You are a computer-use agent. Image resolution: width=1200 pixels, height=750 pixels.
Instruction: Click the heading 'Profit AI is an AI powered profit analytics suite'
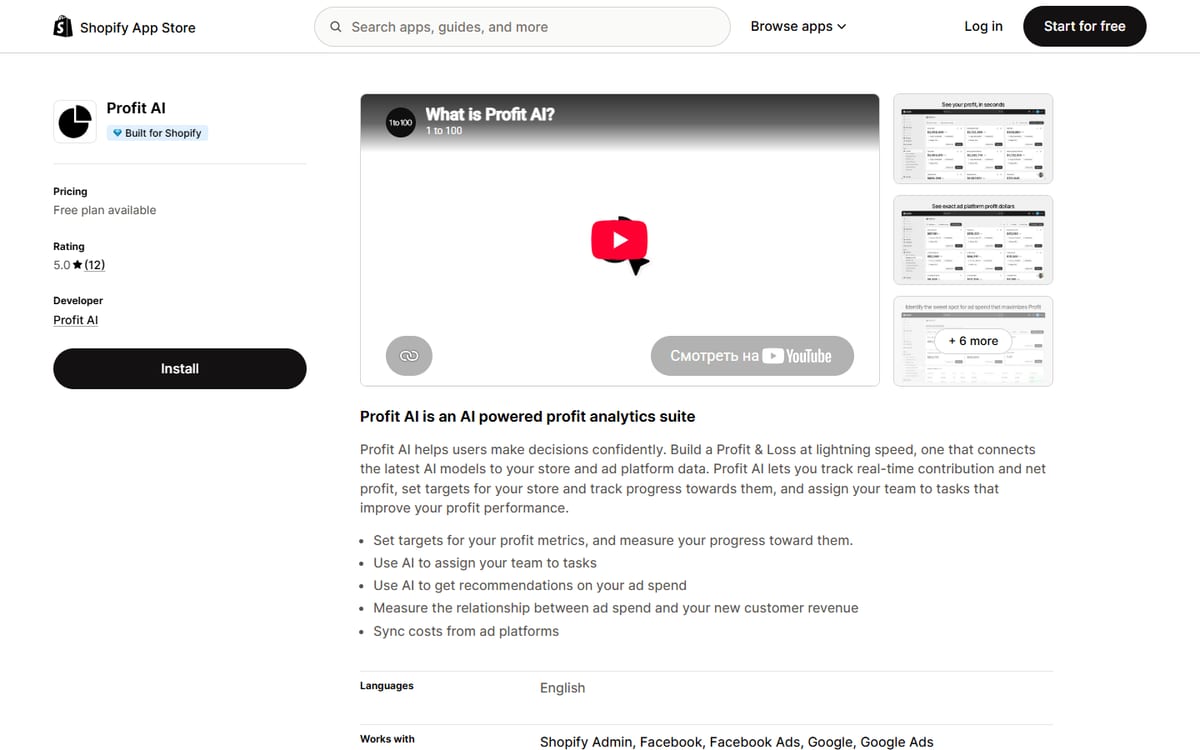coord(527,417)
